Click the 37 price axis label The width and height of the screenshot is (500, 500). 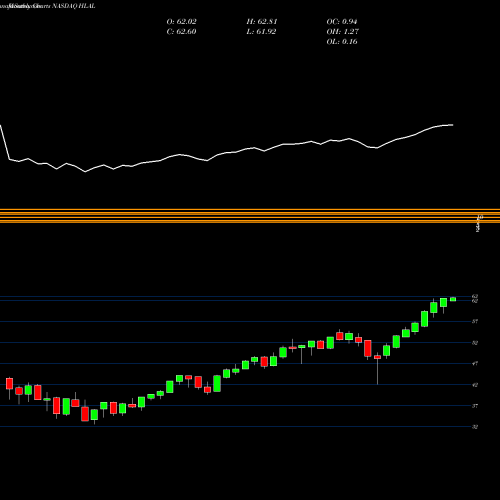point(475,406)
